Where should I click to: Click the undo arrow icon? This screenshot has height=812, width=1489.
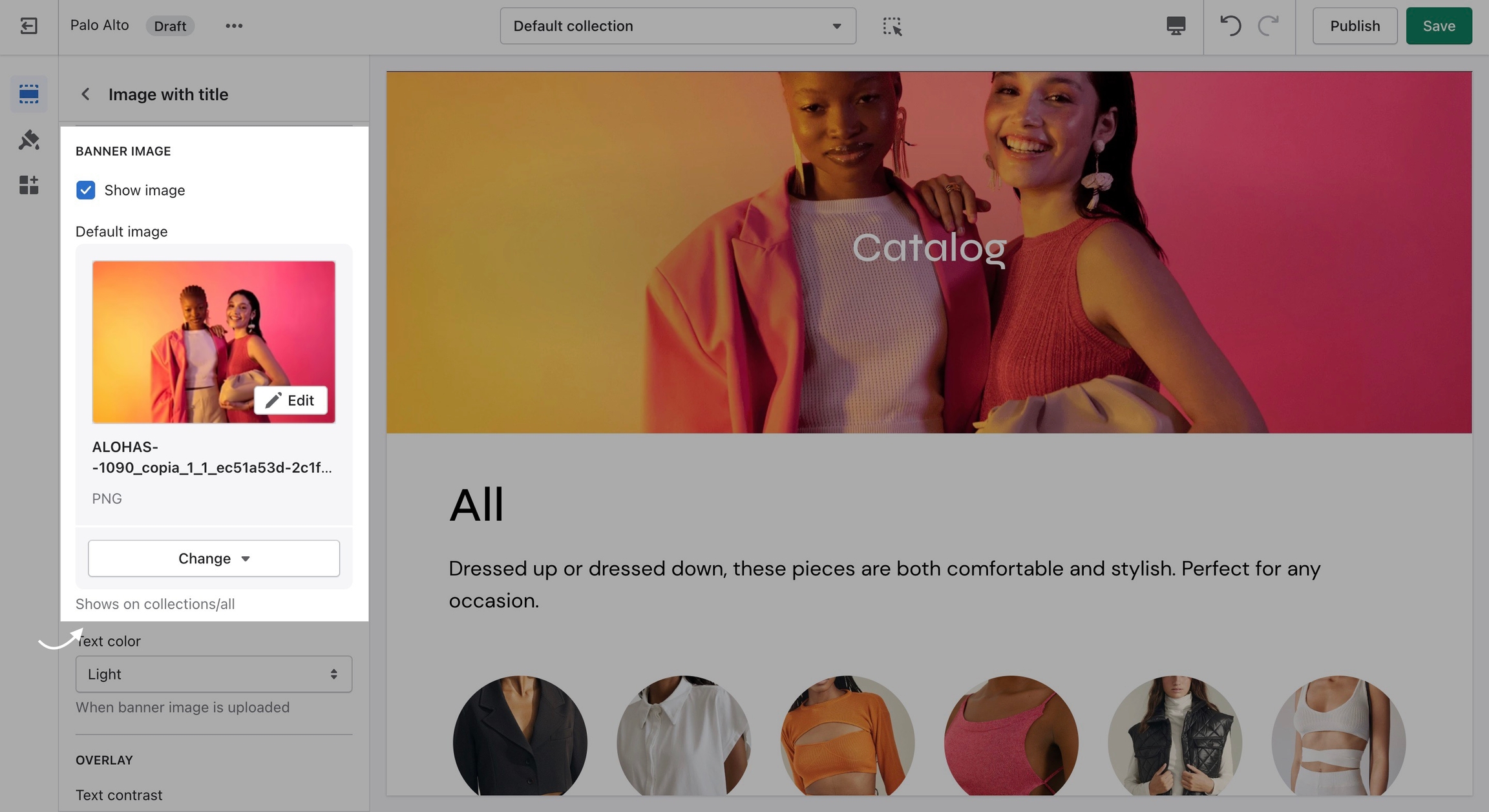tap(1230, 26)
